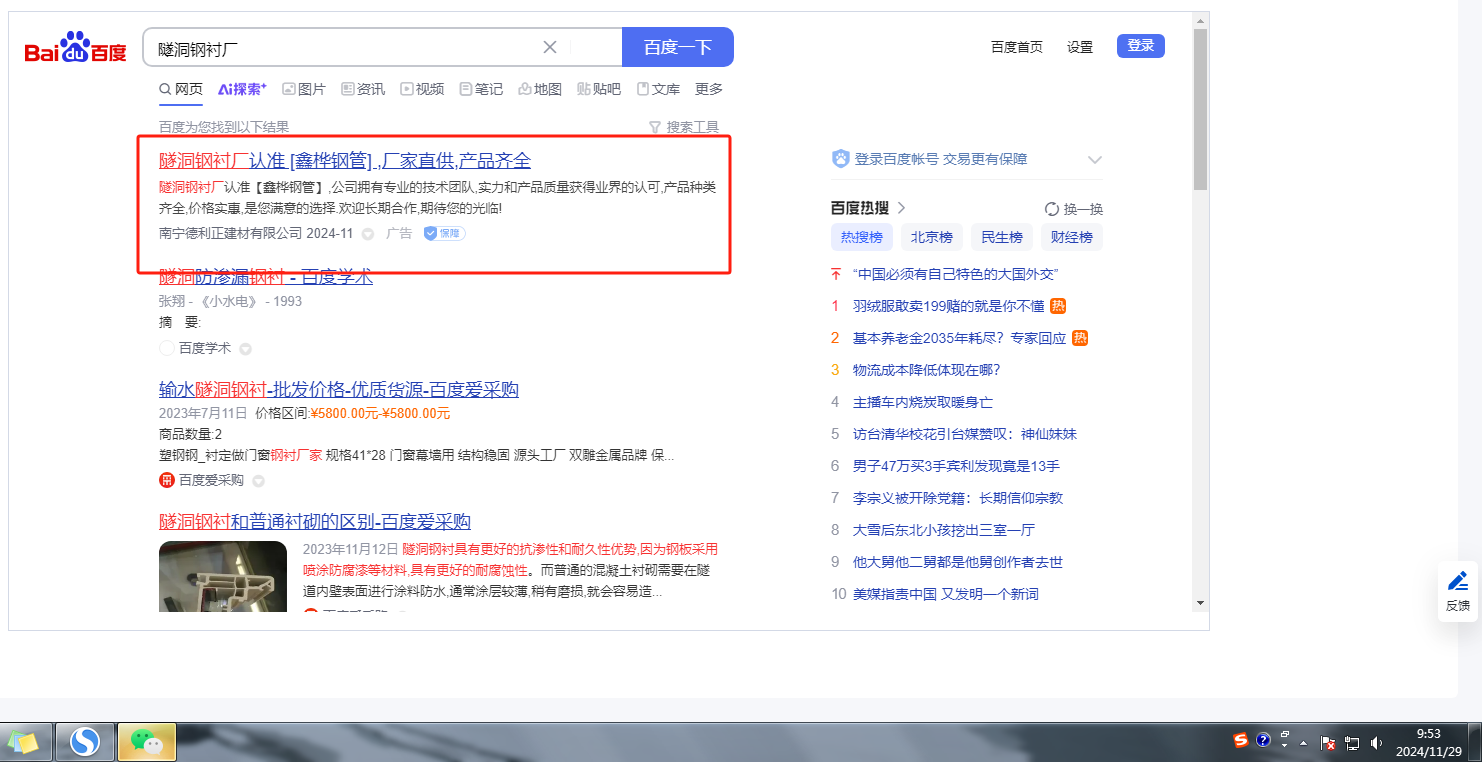Click the 百度一下 search button

(678, 47)
